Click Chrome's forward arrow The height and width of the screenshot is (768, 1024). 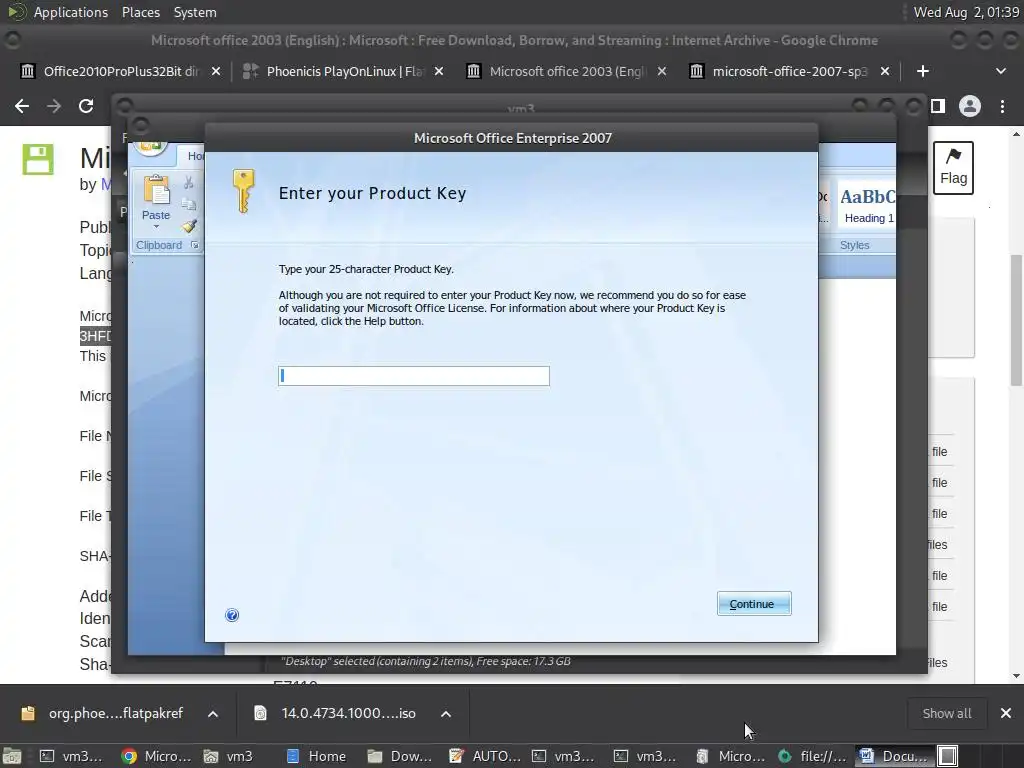[54, 106]
